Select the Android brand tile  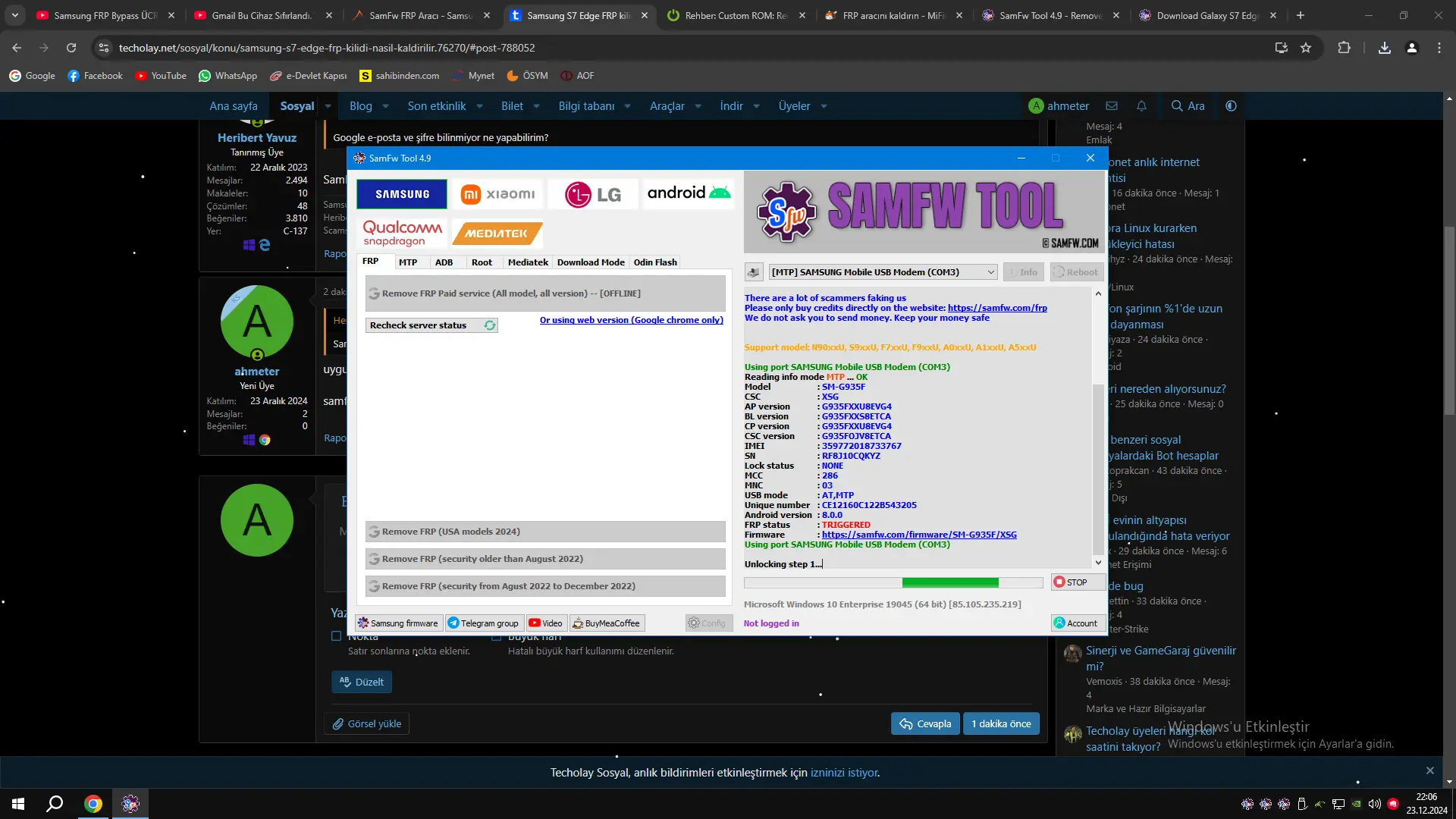pyautogui.click(x=689, y=193)
